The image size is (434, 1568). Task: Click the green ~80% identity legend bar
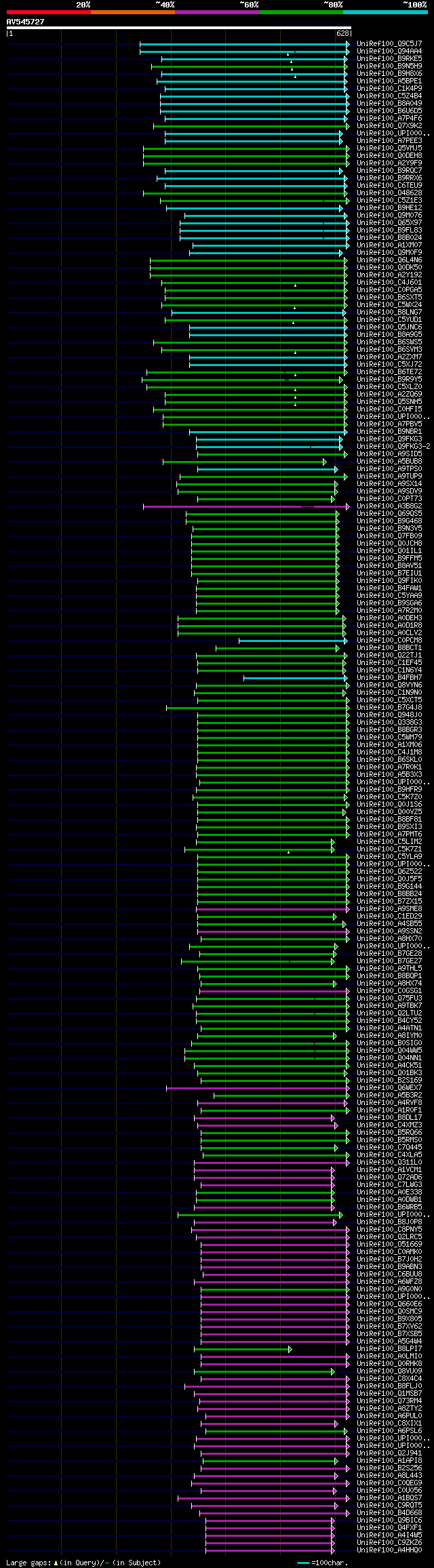pos(301,12)
